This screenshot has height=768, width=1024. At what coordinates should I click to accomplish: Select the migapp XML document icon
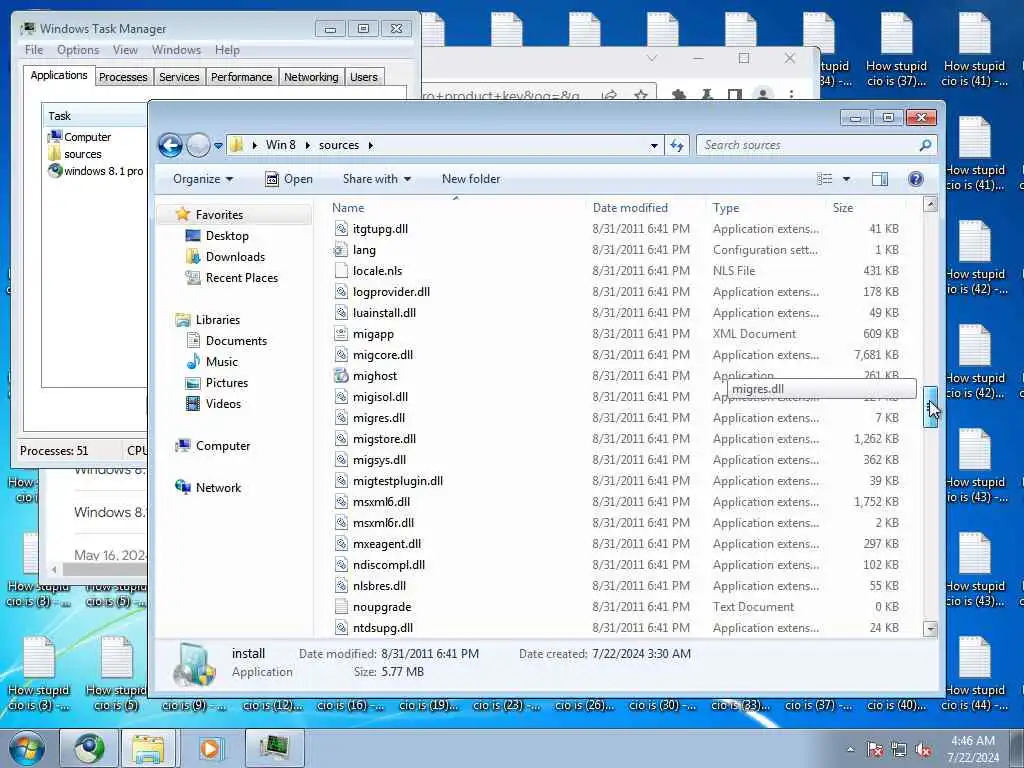(x=341, y=334)
